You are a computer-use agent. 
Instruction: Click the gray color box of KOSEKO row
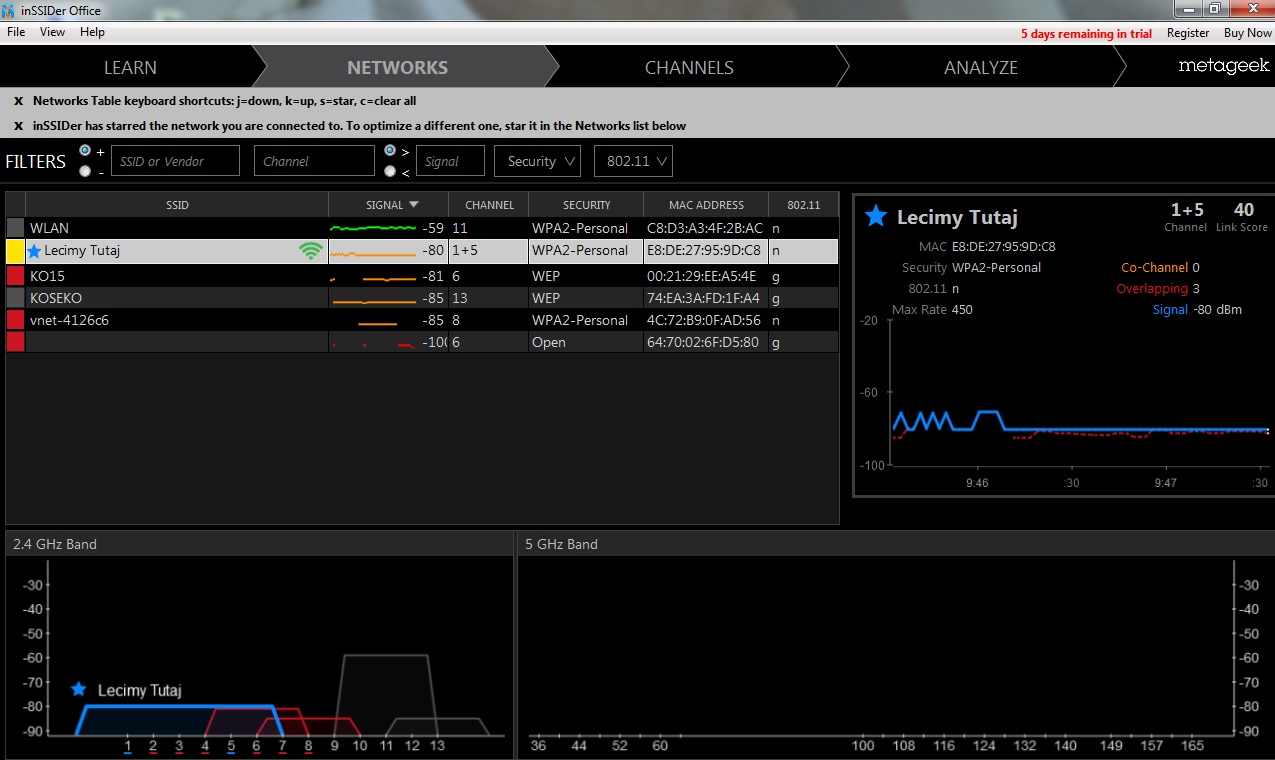pos(15,298)
